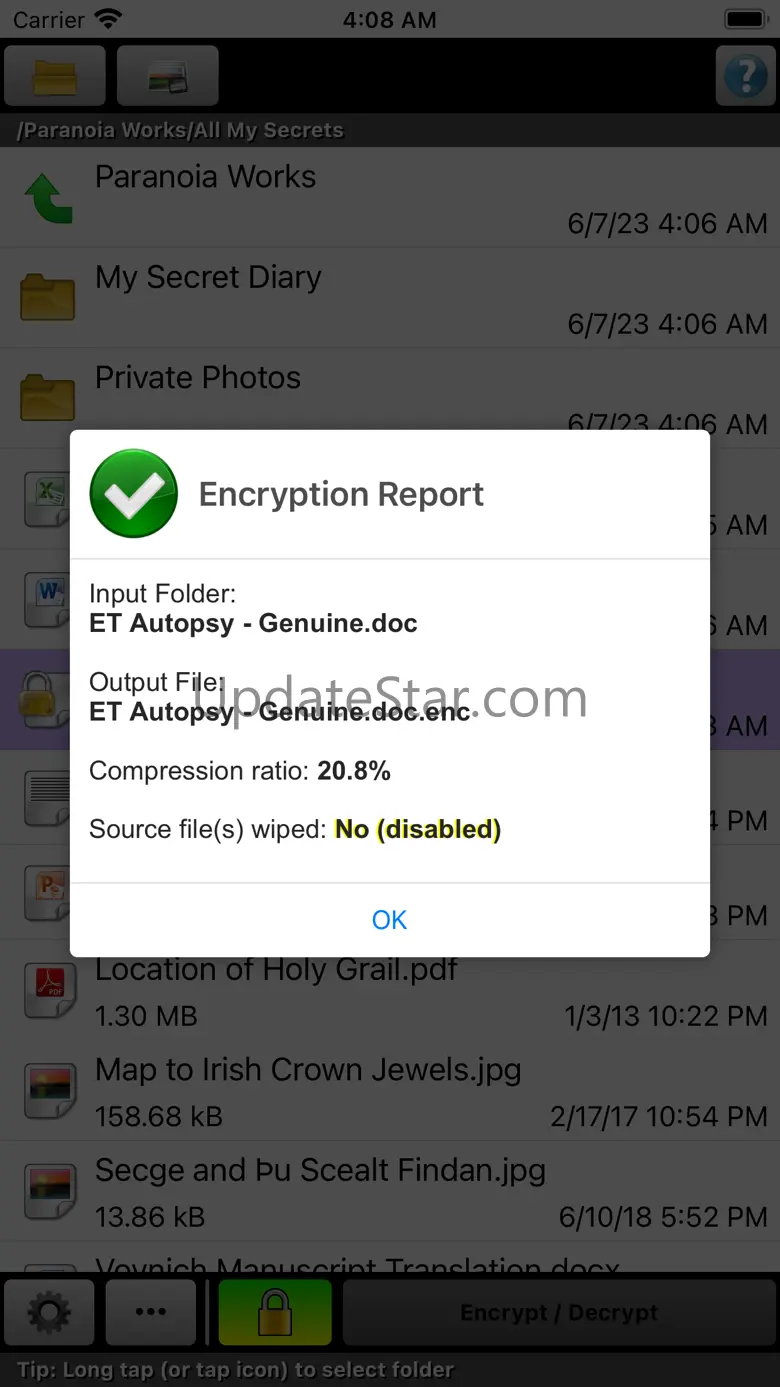This screenshot has width=780, height=1387.
Task: Open help with the question mark icon
Action: (x=745, y=76)
